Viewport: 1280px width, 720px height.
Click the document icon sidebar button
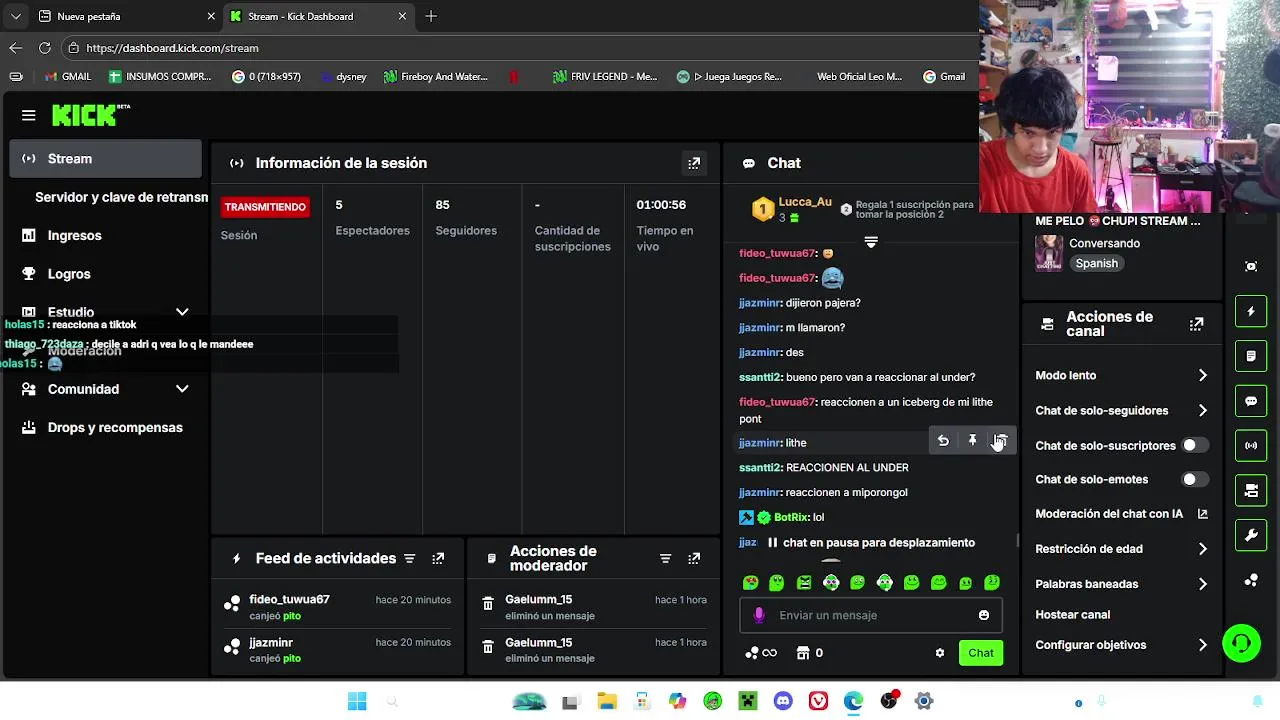click(1251, 356)
